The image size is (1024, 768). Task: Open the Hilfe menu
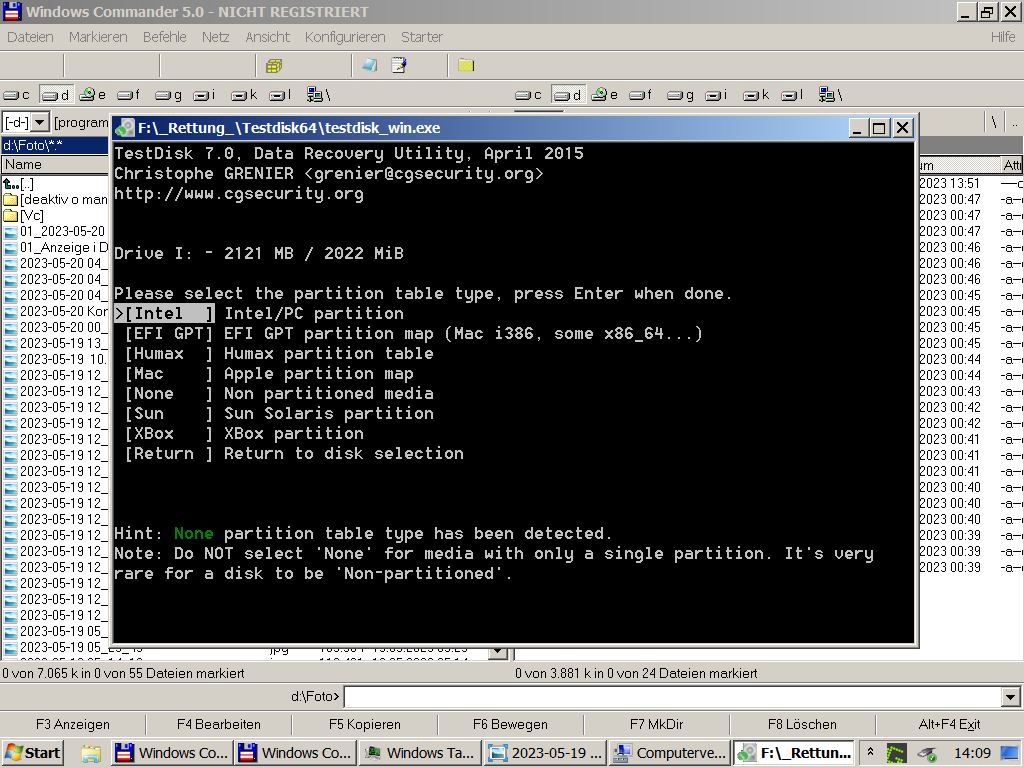(x=1003, y=37)
